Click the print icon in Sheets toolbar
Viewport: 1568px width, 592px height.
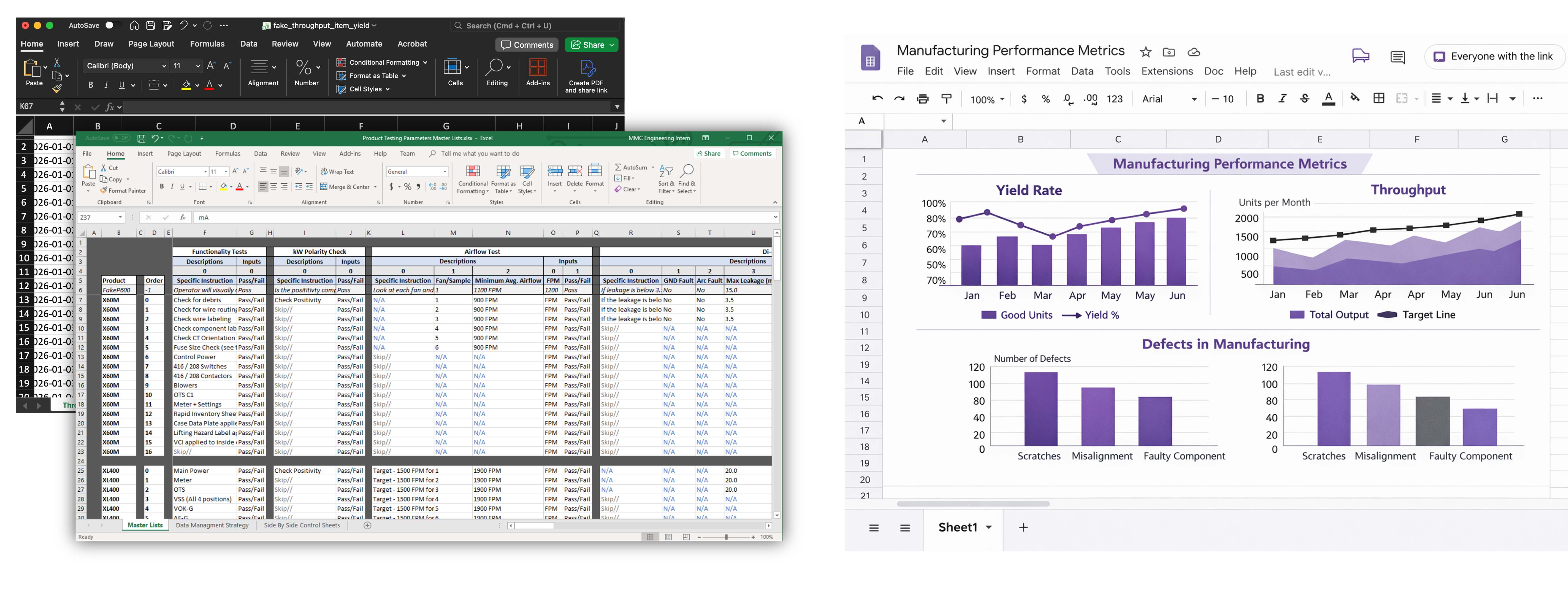pos(923,99)
